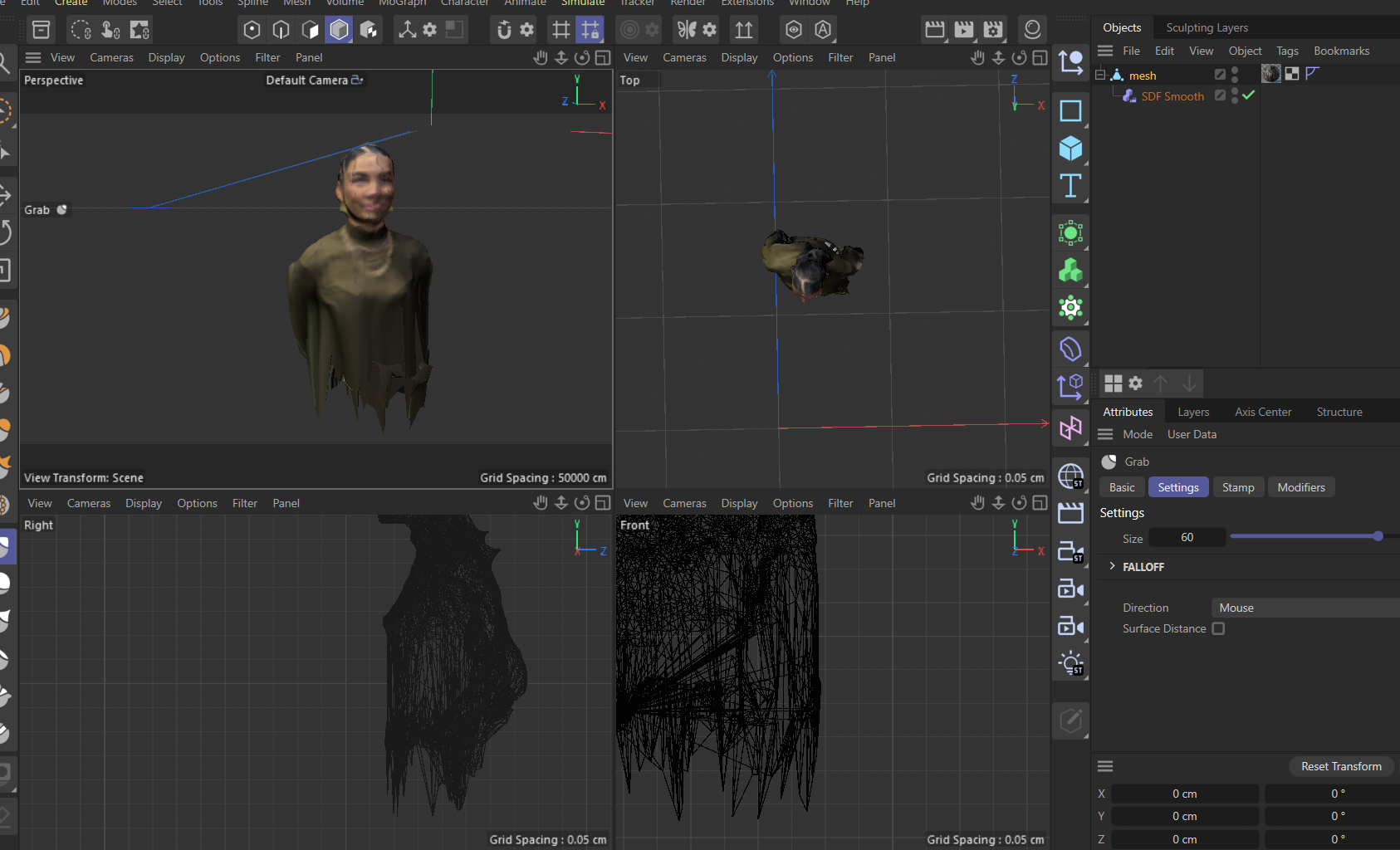Open Render to Picture Viewer icon
Viewport: 1400px width, 850px height.
coord(963,31)
